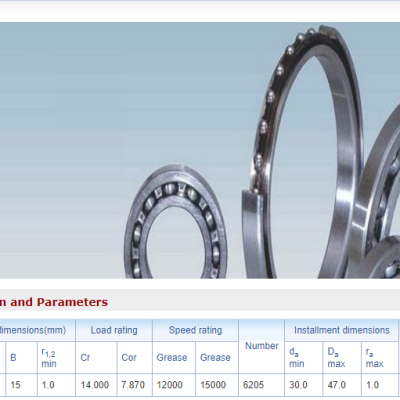Select the 'B' dimension header cell
This screenshot has width=400, height=400.
(x=21, y=357)
